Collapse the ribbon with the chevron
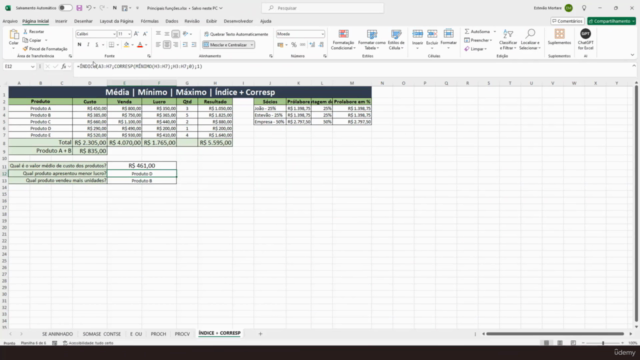640x360 pixels. [x=632, y=55]
